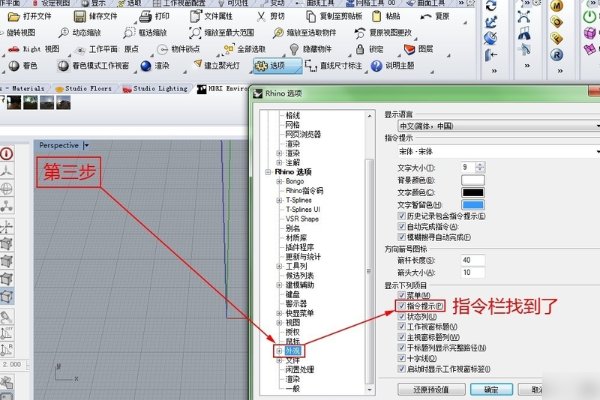Expand the 工具列 tree node
Screen dimensions: 600x400
[279, 266]
